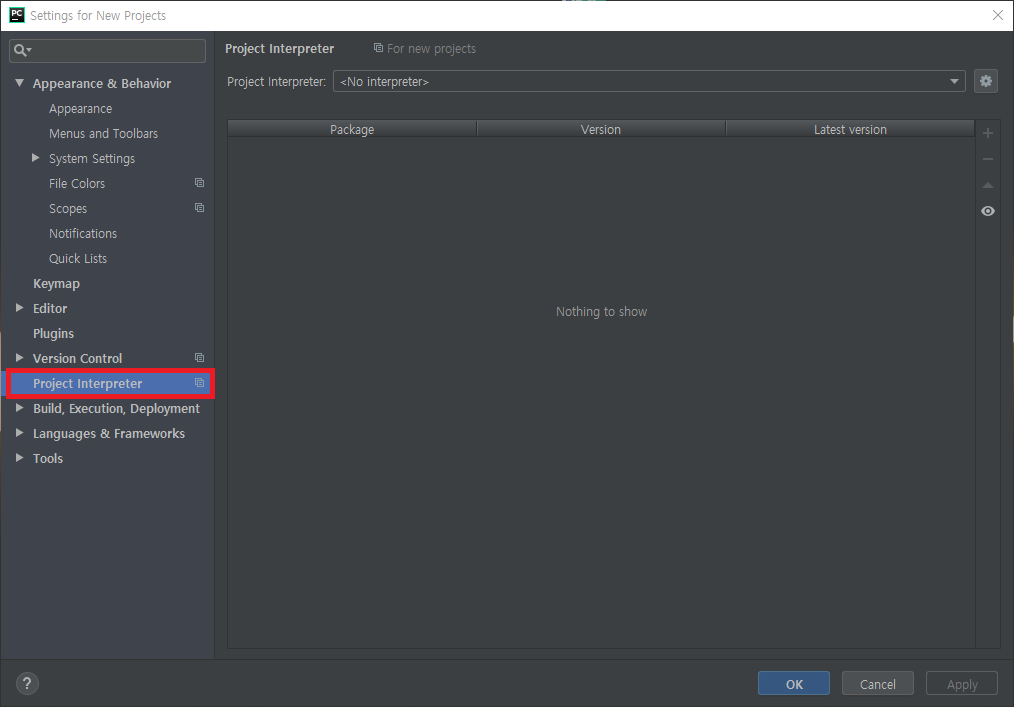Click the Version Control project-level copy icon
The image size is (1014, 707).
(199, 358)
